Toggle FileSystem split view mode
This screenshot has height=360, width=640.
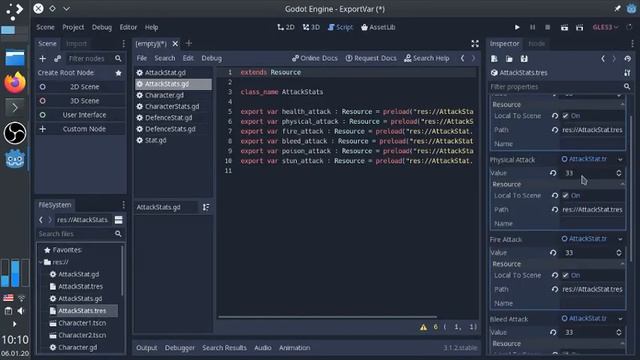pos(118,220)
